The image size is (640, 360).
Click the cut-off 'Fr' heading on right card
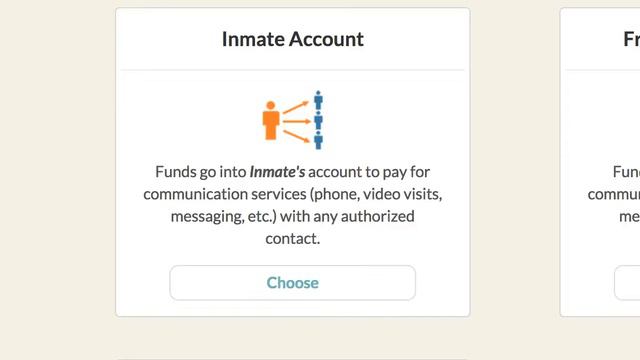tap(631, 39)
